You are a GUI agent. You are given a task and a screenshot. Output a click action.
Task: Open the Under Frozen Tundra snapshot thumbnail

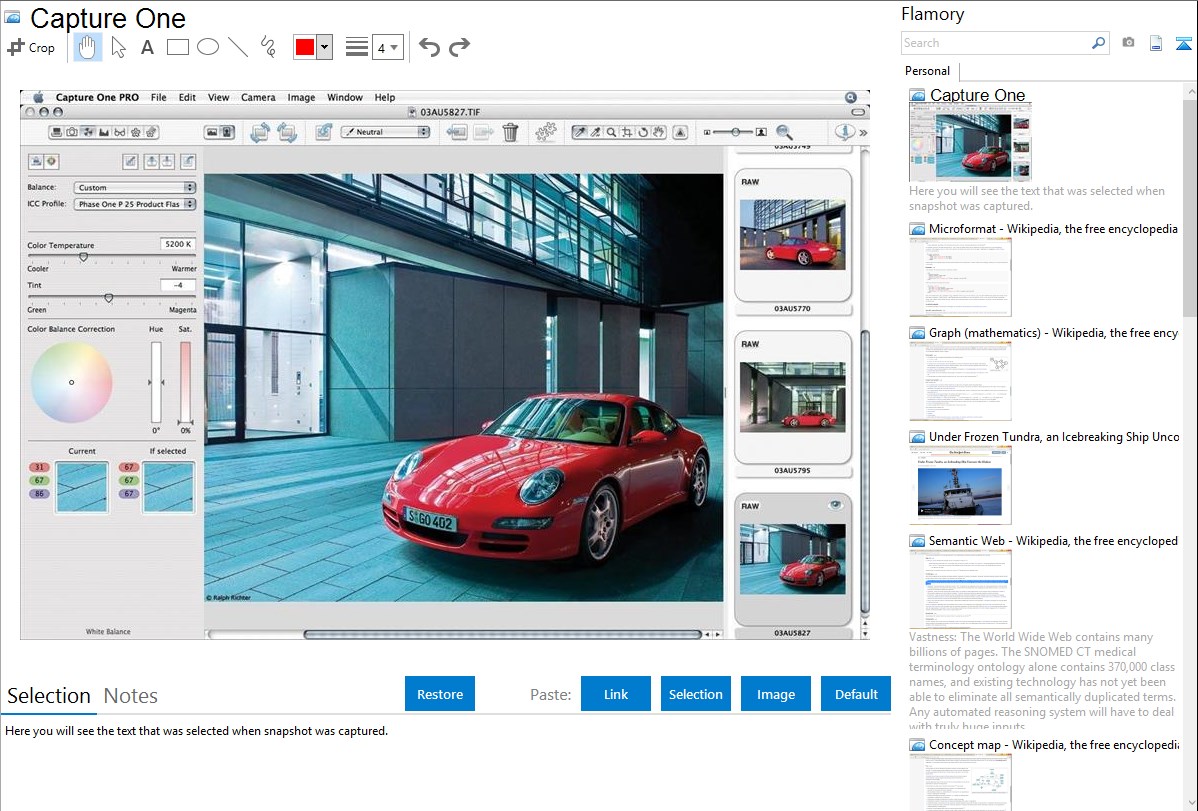click(960, 485)
